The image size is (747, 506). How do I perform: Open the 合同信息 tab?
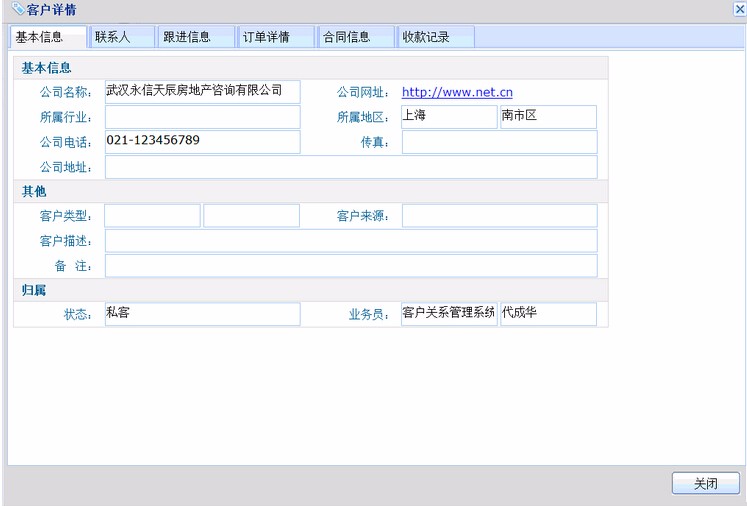click(x=356, y=37)
